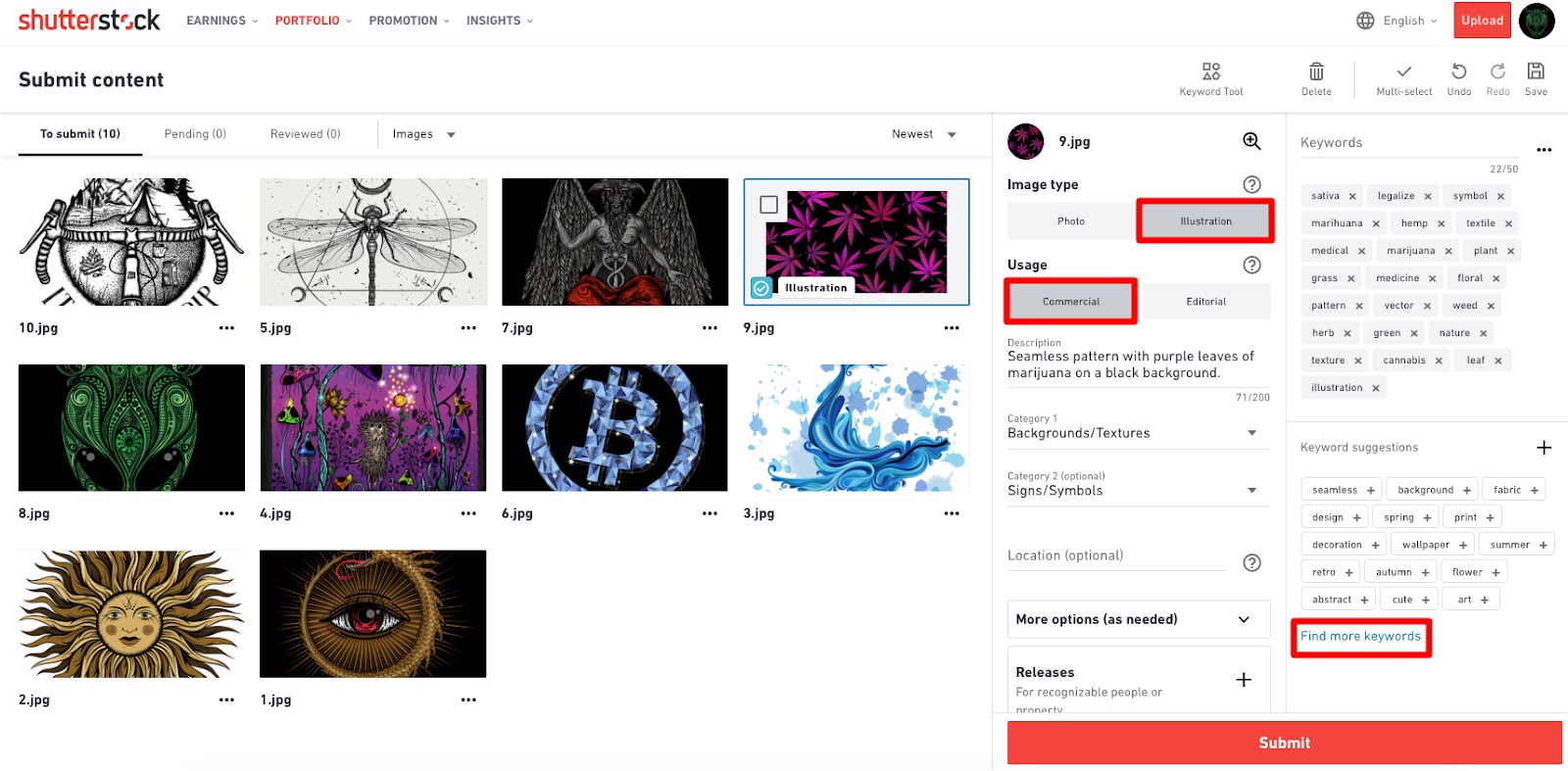Select Photo as the image type
This screenshot has height=771, width=1568.
[x=1071, y=221]
